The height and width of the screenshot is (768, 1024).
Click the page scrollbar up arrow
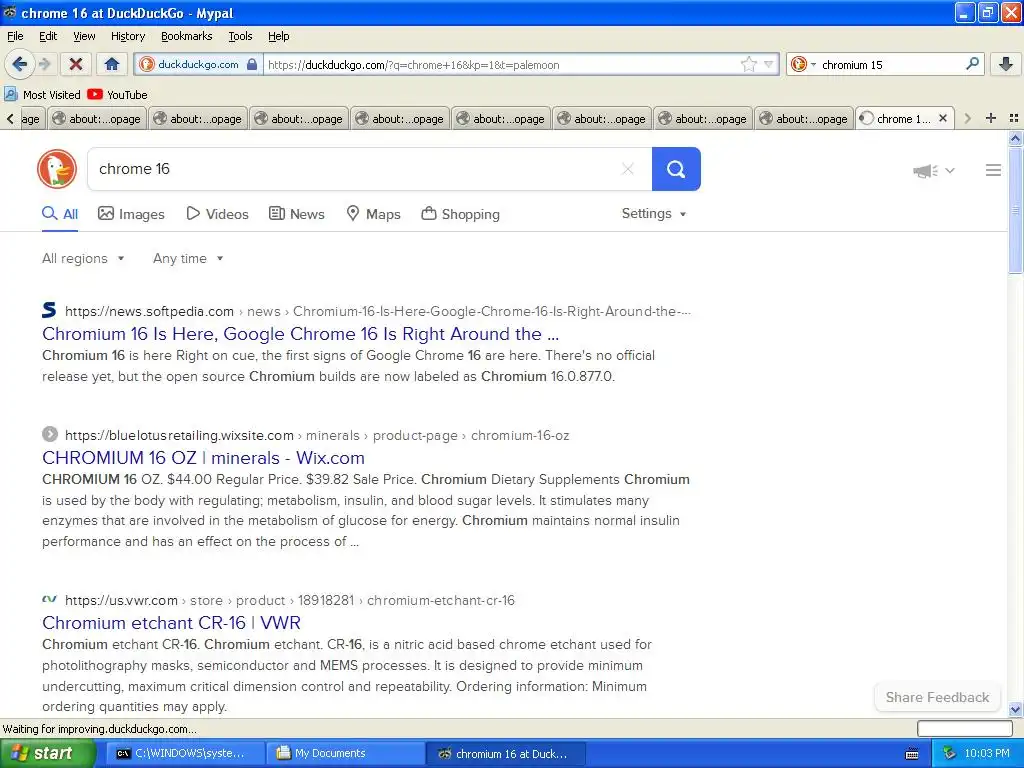click(x=1015, y=138)
